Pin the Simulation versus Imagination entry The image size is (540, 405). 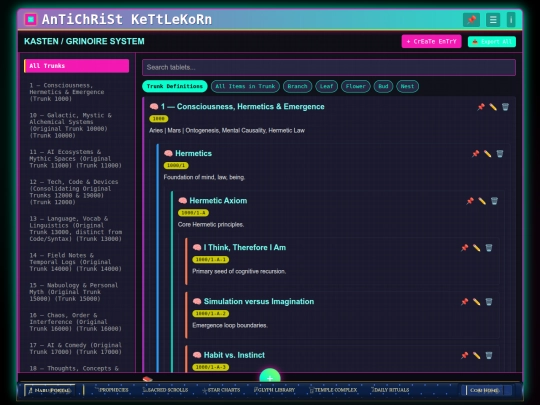464,302
